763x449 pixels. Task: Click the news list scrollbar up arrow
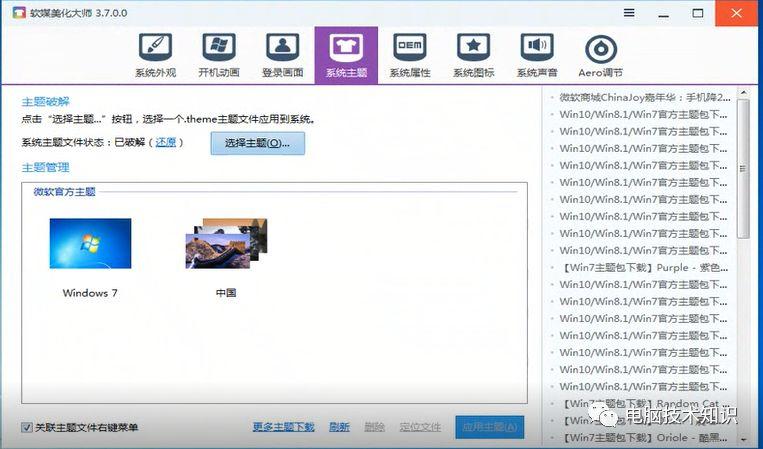[x=743, y=92]
